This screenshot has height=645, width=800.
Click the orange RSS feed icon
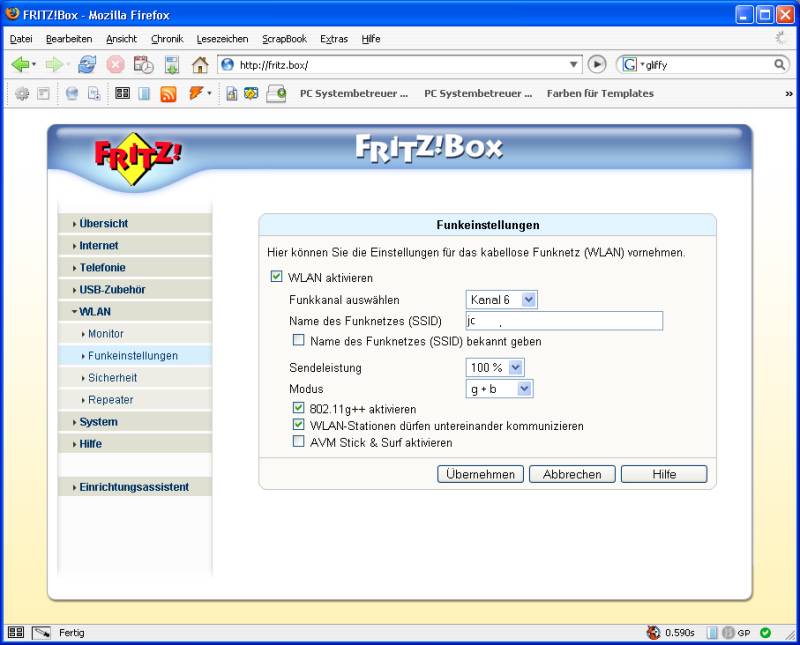[168, 94]
